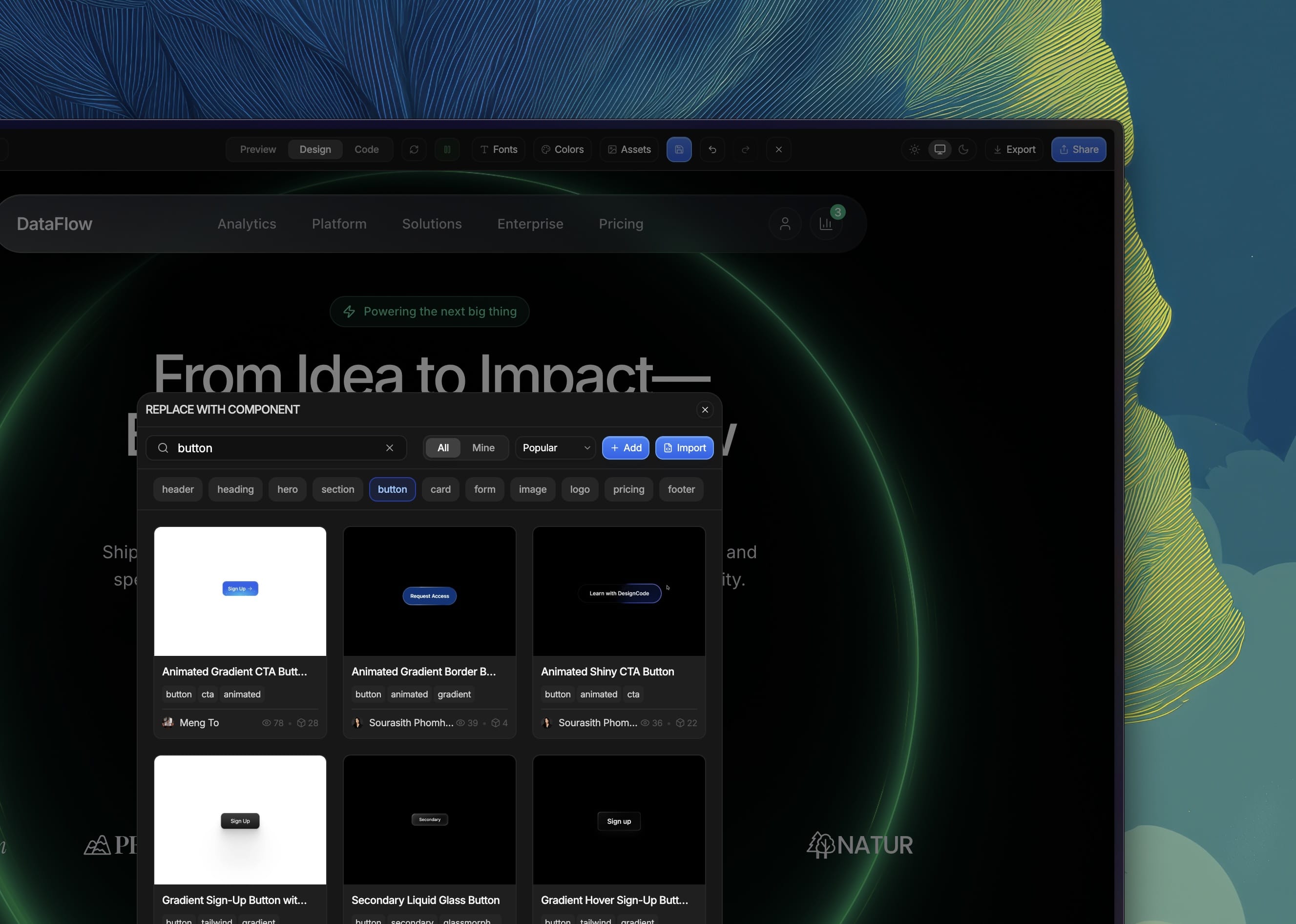Image resolution: width=1296 pixels, height=924 pixels.
Task: Click the blue Save icon
Action: pos(679,149)
